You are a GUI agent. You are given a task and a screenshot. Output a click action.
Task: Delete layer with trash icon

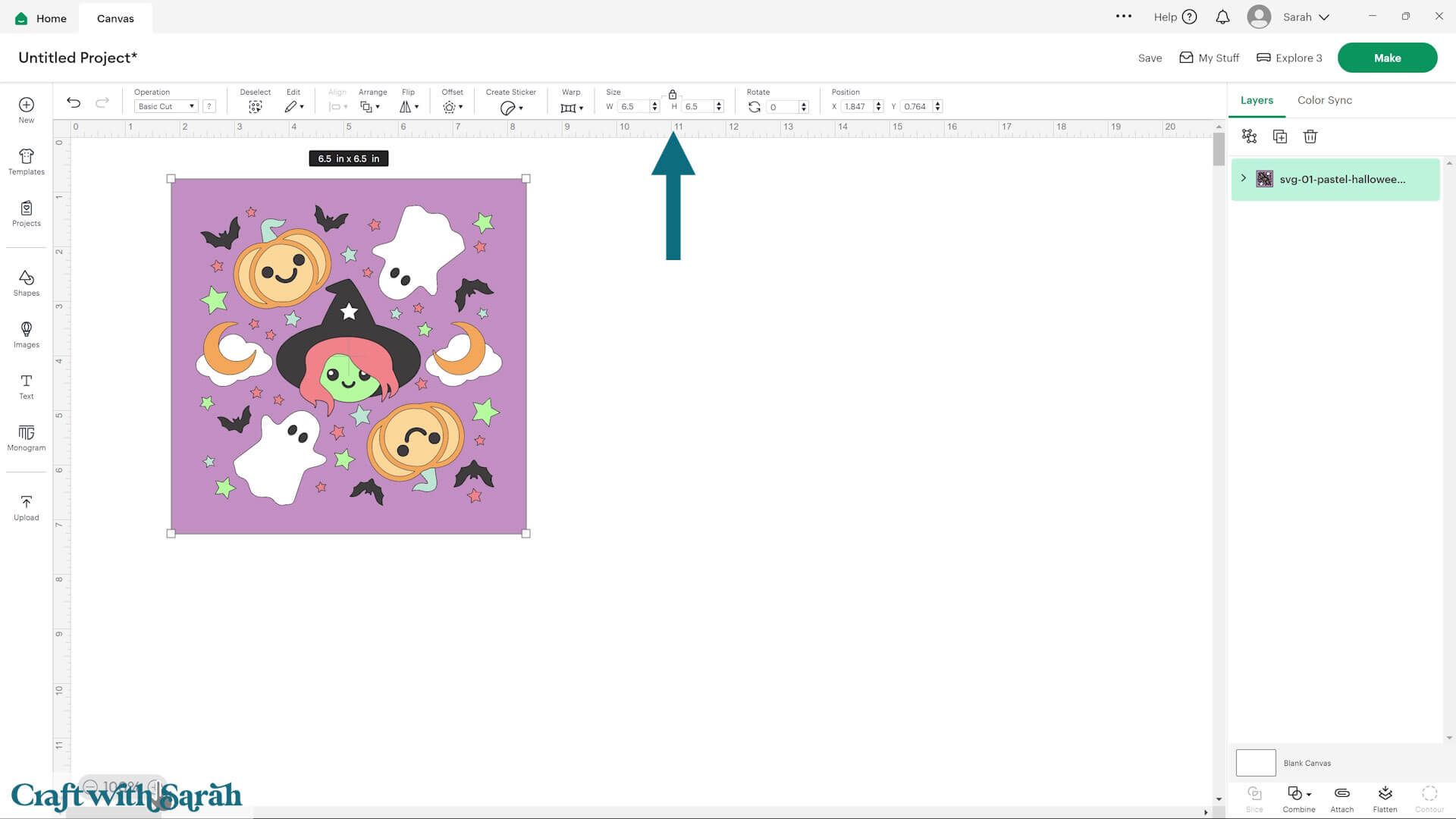[x=1310, y=136]
